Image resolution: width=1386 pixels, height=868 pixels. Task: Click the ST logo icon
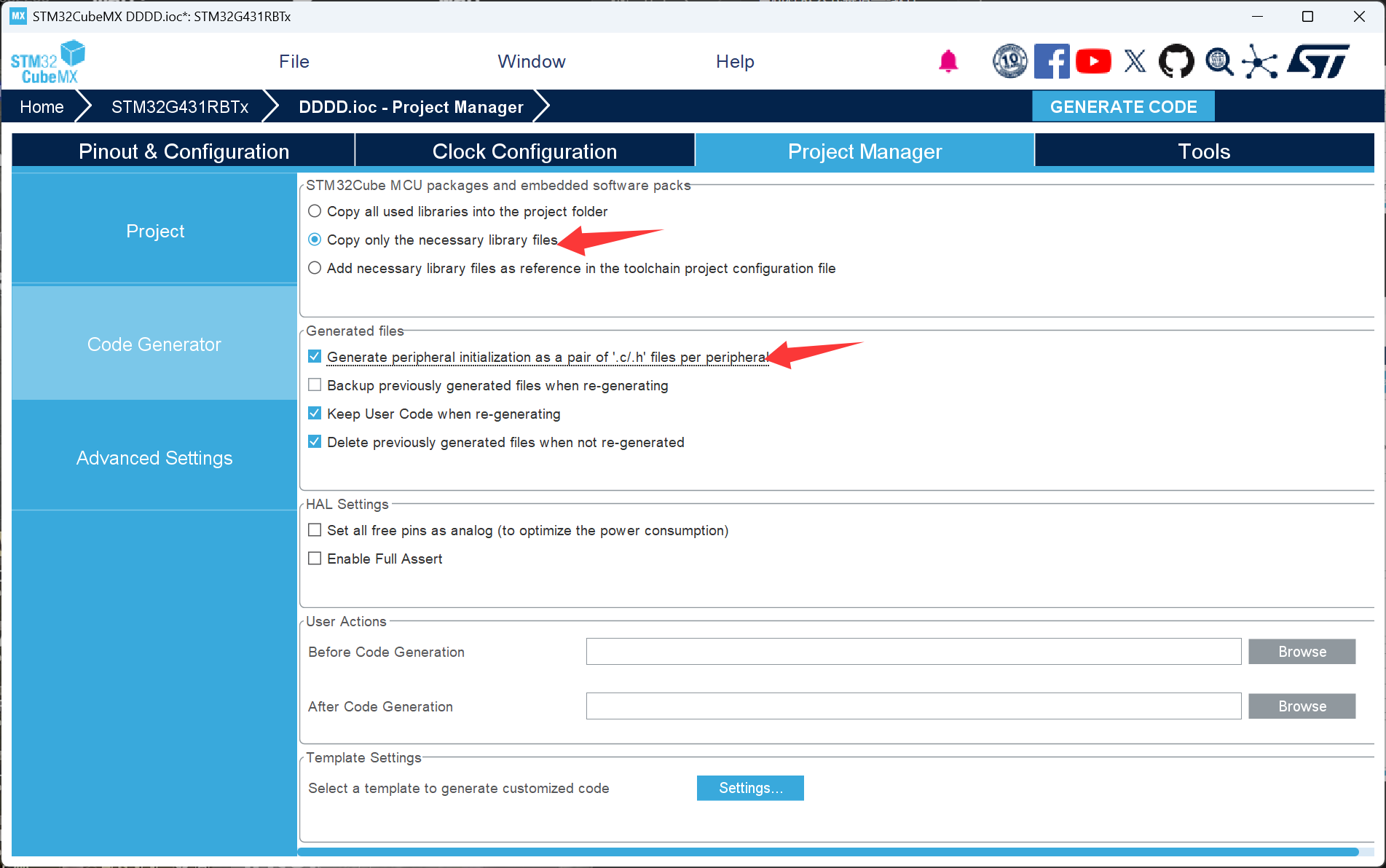coord(1318,61)
